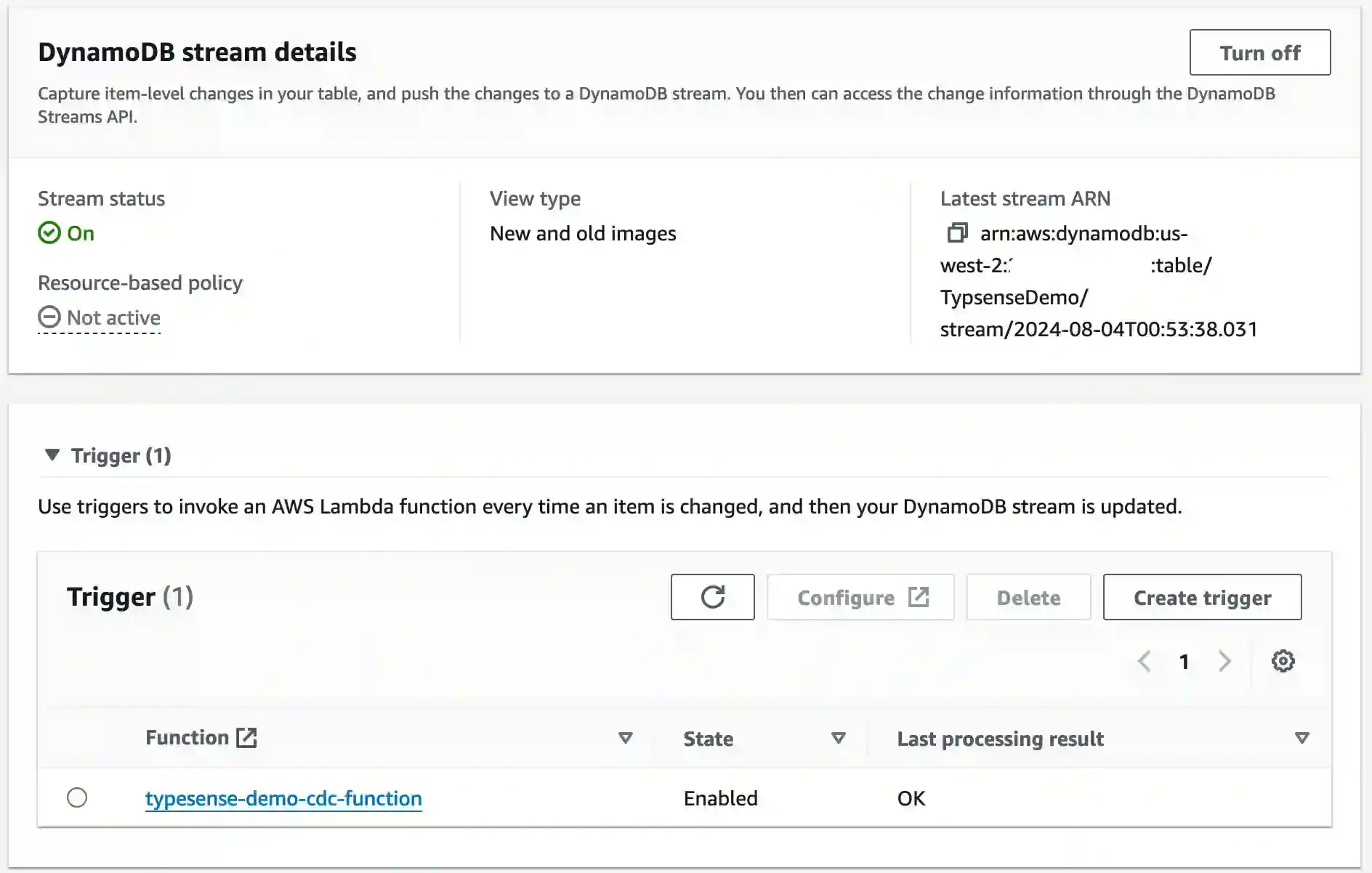Turn off the DynamoDB stream

[x=1259, y=52]
